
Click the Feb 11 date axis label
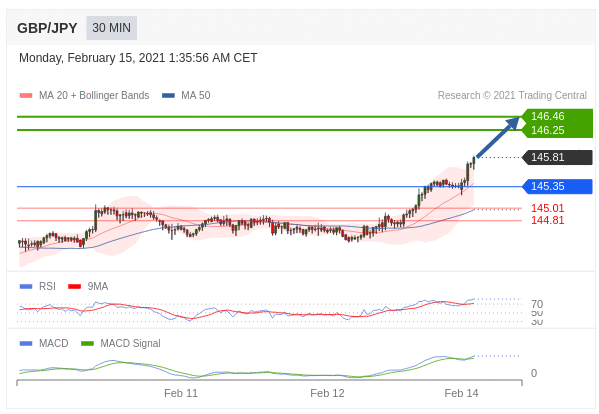click(181, 393)
